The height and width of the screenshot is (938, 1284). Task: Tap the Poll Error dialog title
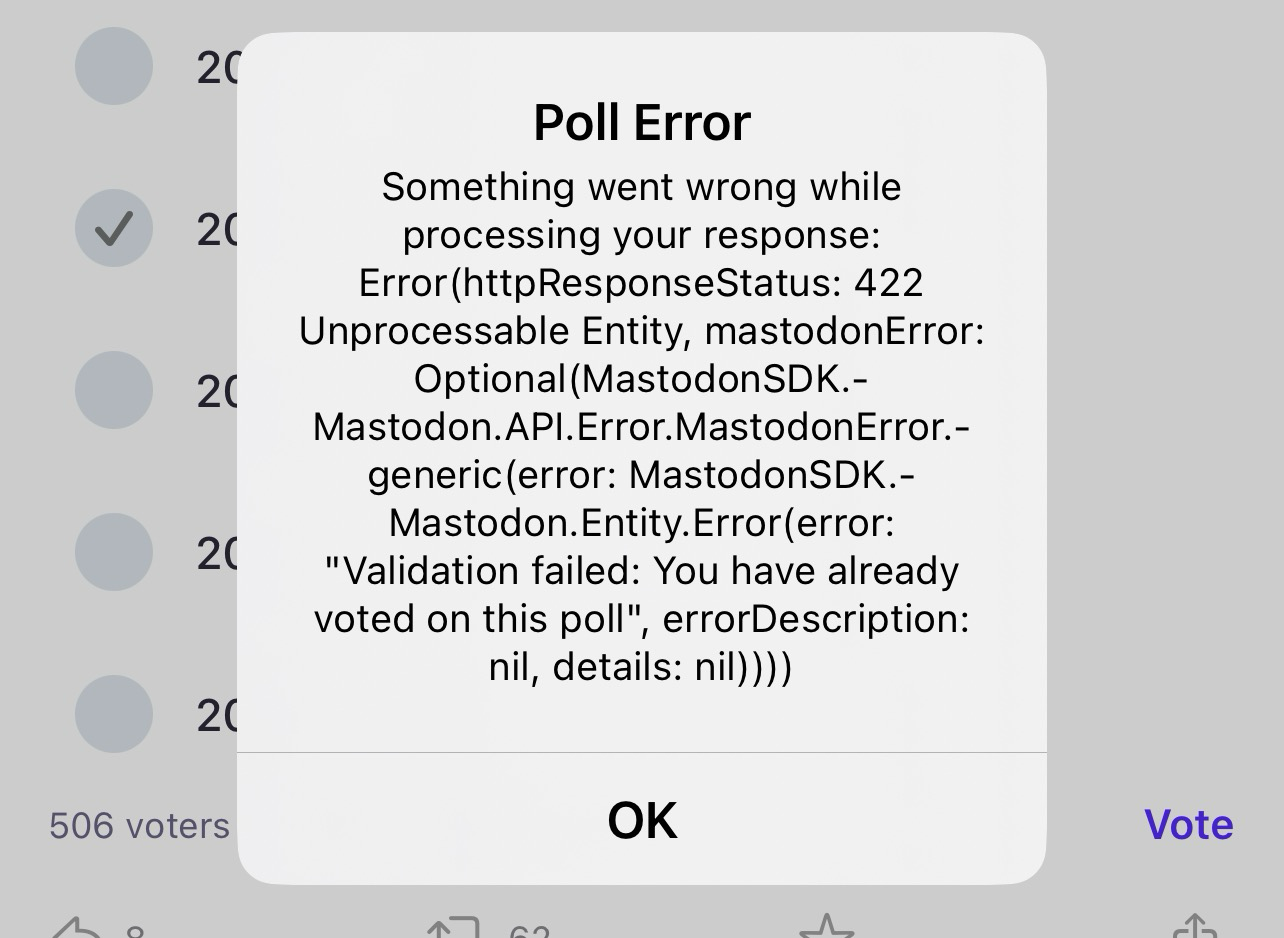(x=642, y=123)
